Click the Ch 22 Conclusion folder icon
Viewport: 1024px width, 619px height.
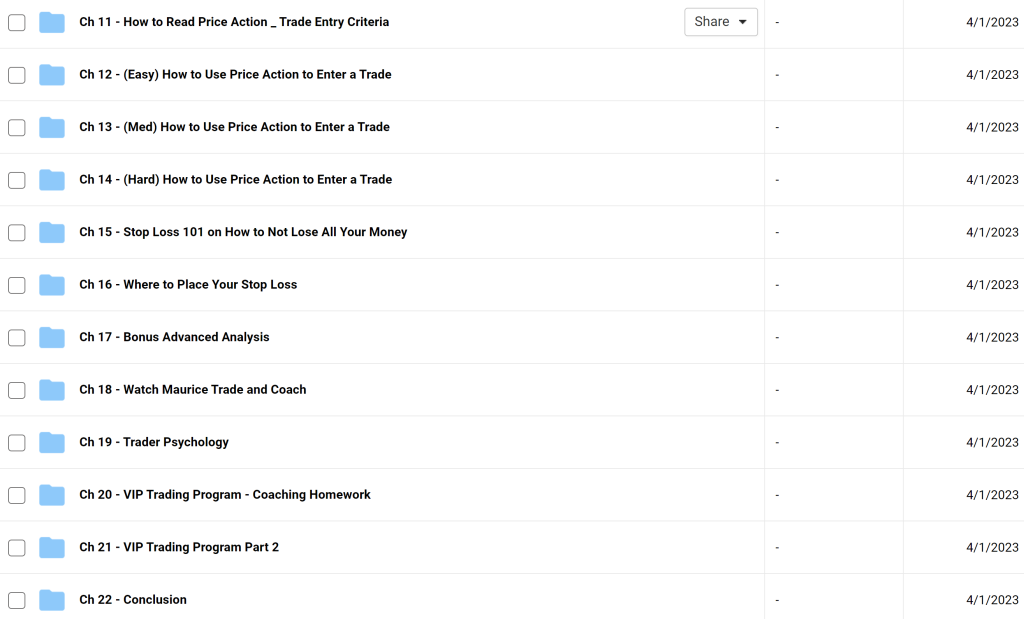(52, 600)
